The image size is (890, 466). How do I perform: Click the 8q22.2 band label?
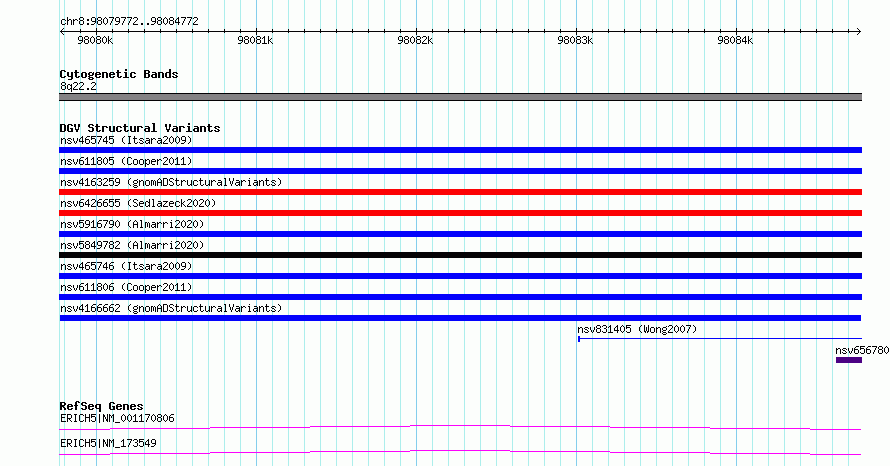pyautogui.click(x=78, y=86)
